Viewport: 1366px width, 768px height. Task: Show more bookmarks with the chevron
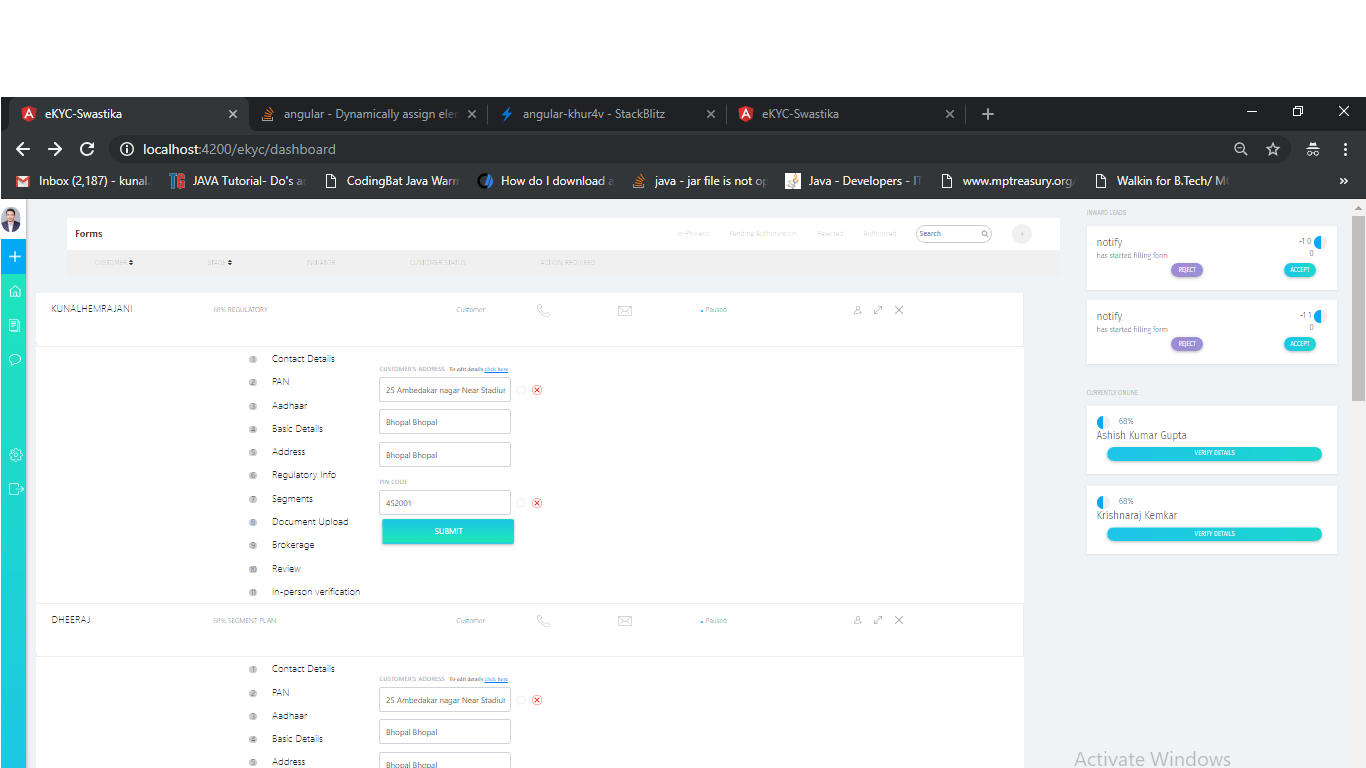click(1343, 181)
